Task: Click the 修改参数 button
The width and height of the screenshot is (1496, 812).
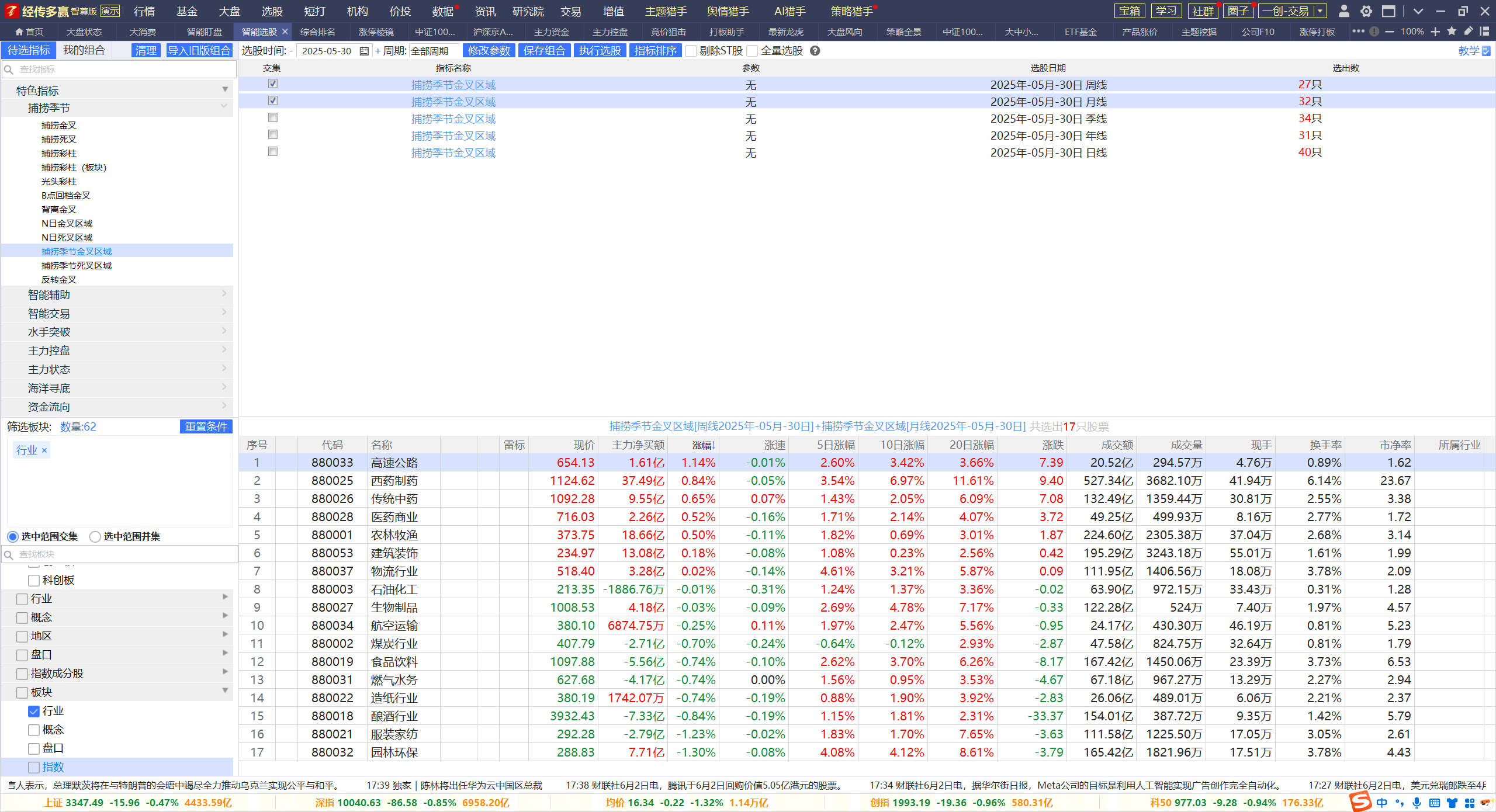Action: pyautogui.click(x=489, y=51)
